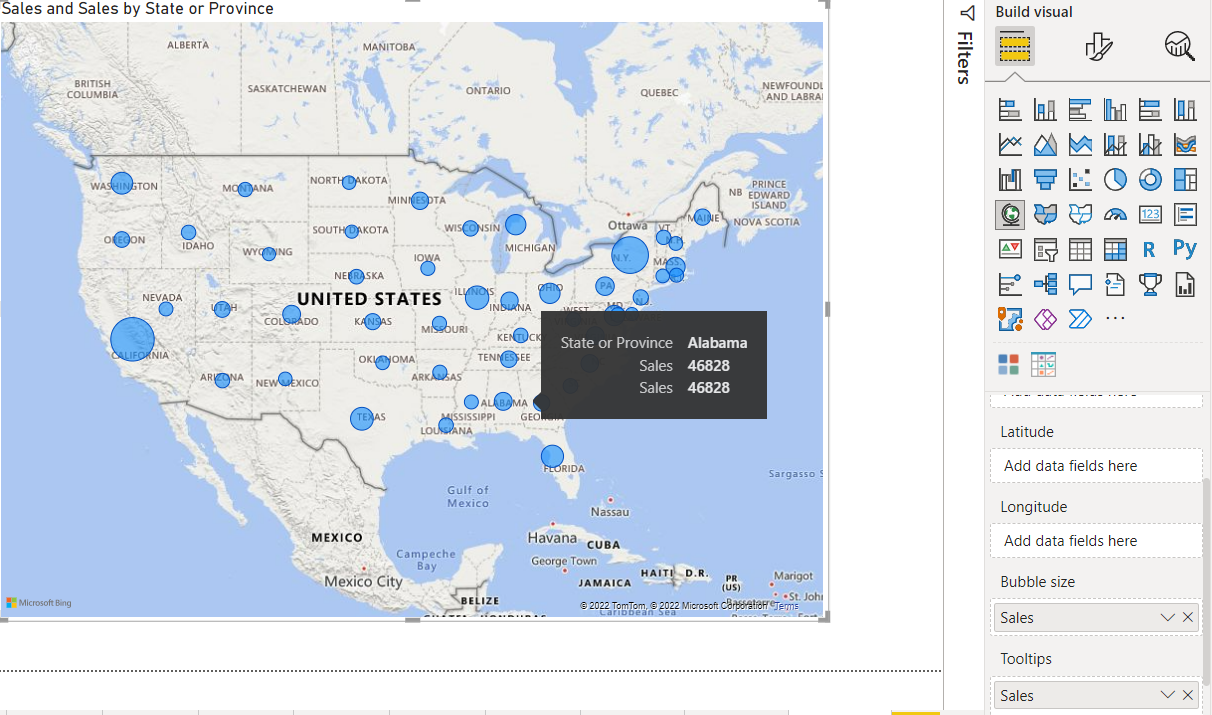The image size is (1212, 715).
Task: Remove Sales from the Bubble size well
Action: point(1188,617)
